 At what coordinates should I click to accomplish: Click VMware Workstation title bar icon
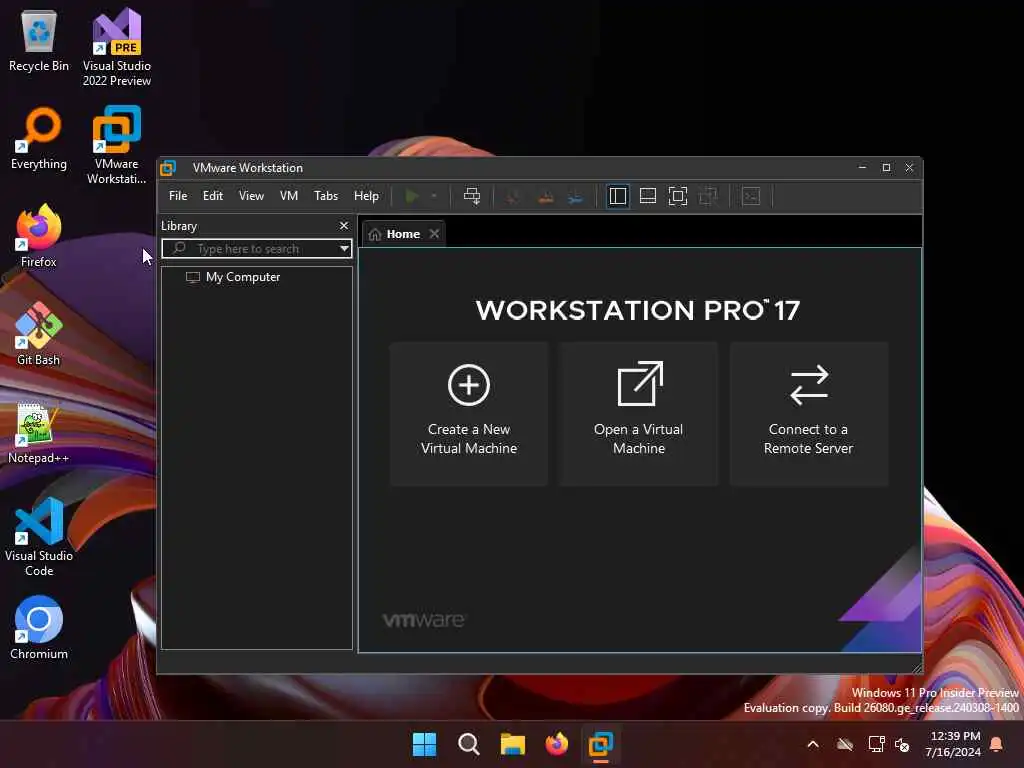coord(168,168)
